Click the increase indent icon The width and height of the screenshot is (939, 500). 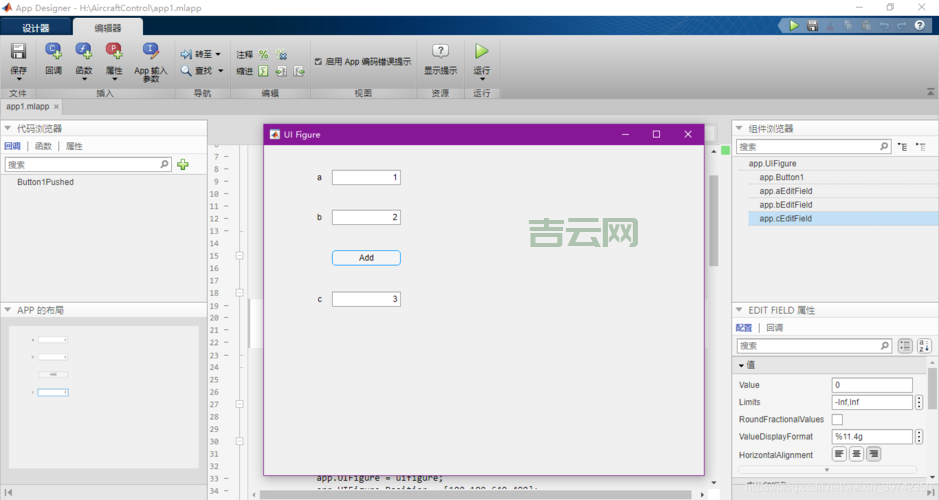281,71
